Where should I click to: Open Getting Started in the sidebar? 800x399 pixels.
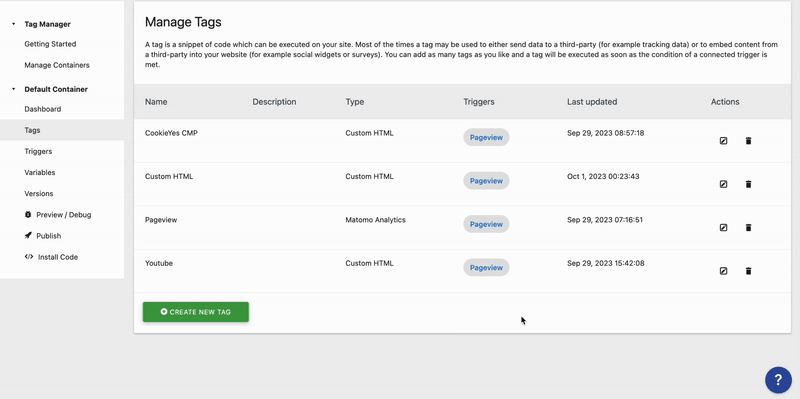click(x=50, y=44)
